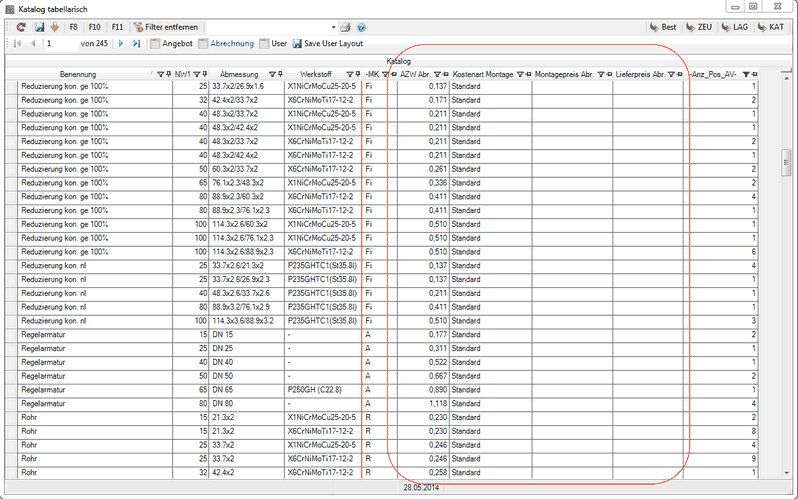Viewport: 798px width, 499px height.
Task: Click the save disk icon
Action: tap(38, 27)
